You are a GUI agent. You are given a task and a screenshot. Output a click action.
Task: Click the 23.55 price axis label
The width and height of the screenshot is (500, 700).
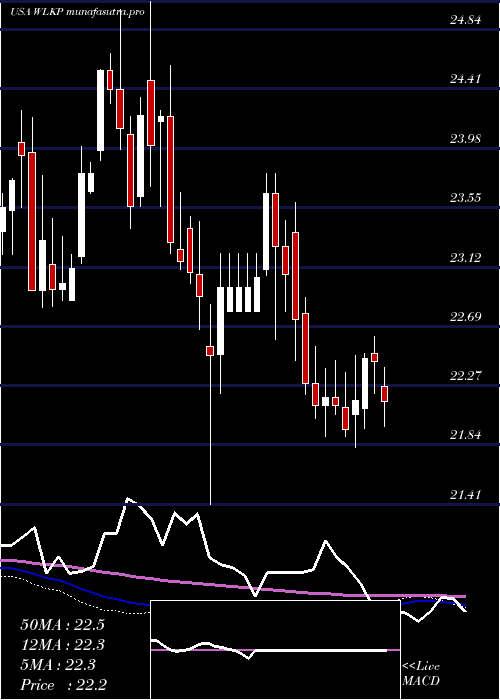466,198
